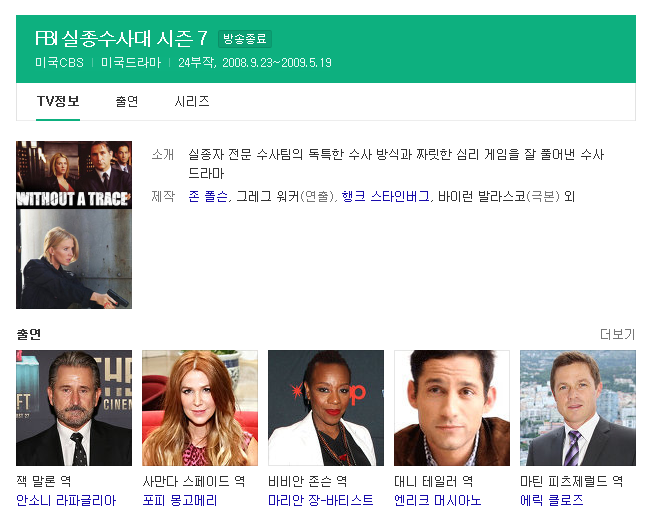This screenshot has height=520, width=660.
Task: Click the 출연 section heading
Action: click(x=29, y=334)
